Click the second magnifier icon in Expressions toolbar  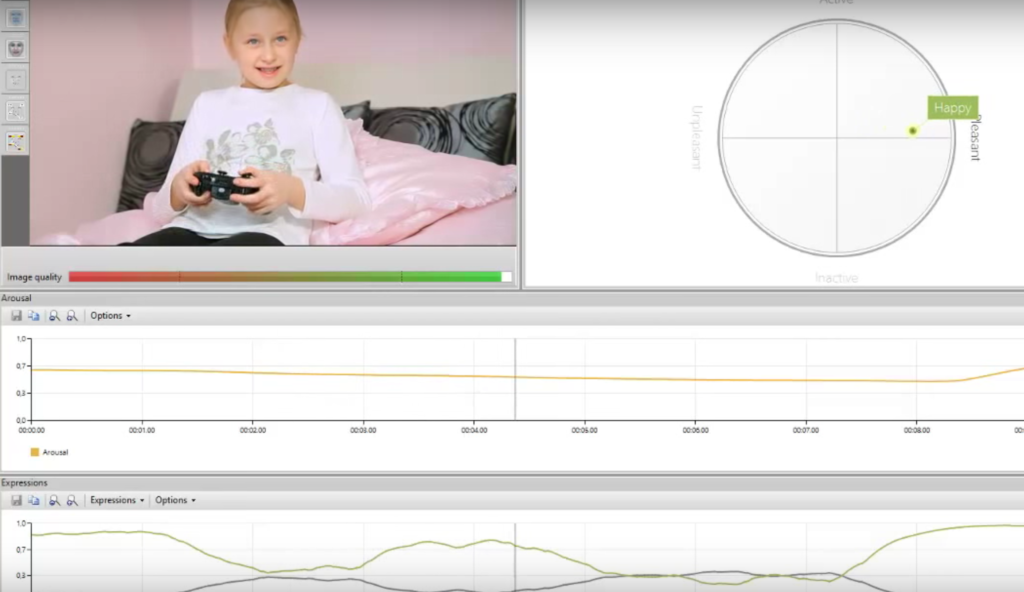(x=72, y=501)
